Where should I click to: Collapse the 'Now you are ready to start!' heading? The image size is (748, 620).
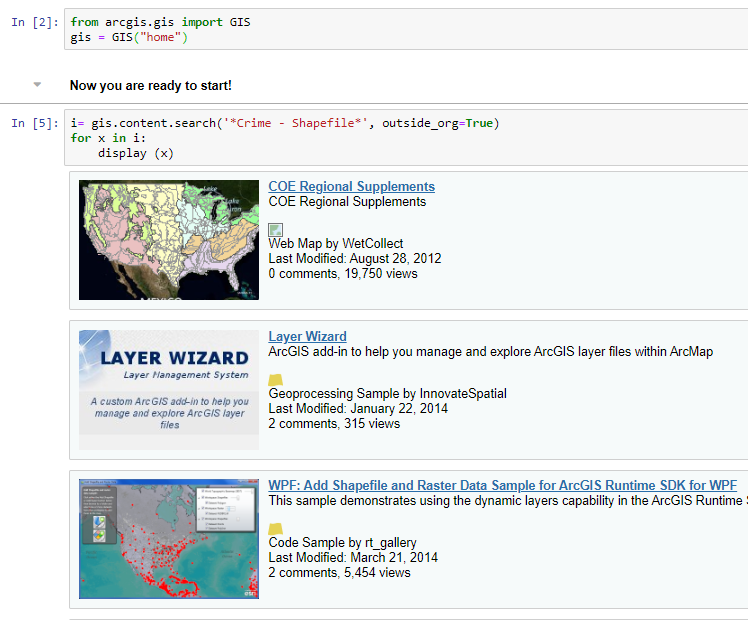point(37,85)
